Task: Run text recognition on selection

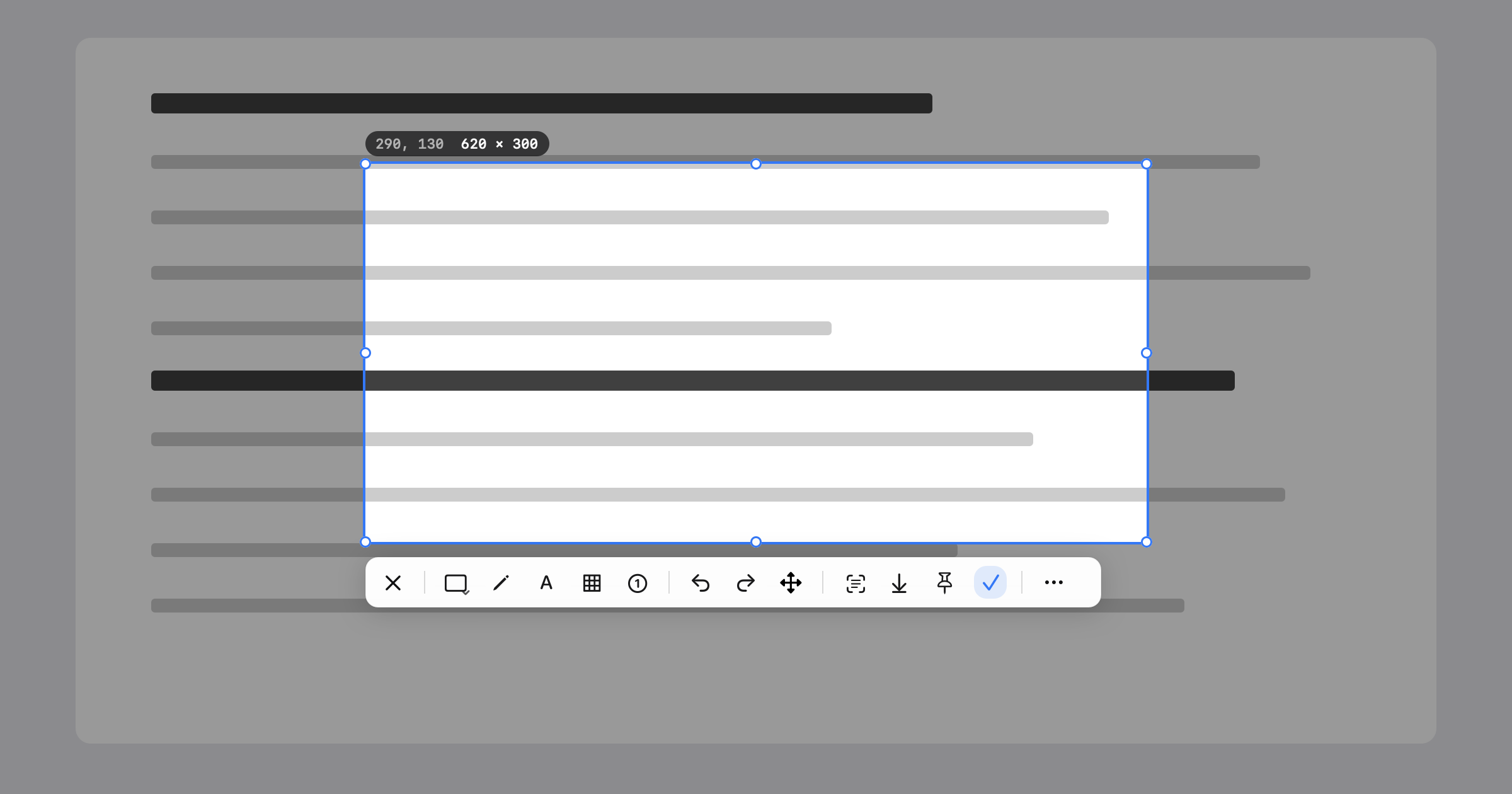Action: coord(855,583)
